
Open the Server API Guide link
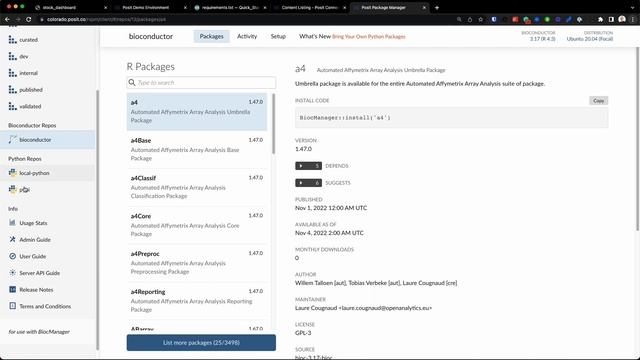point(40,273)
